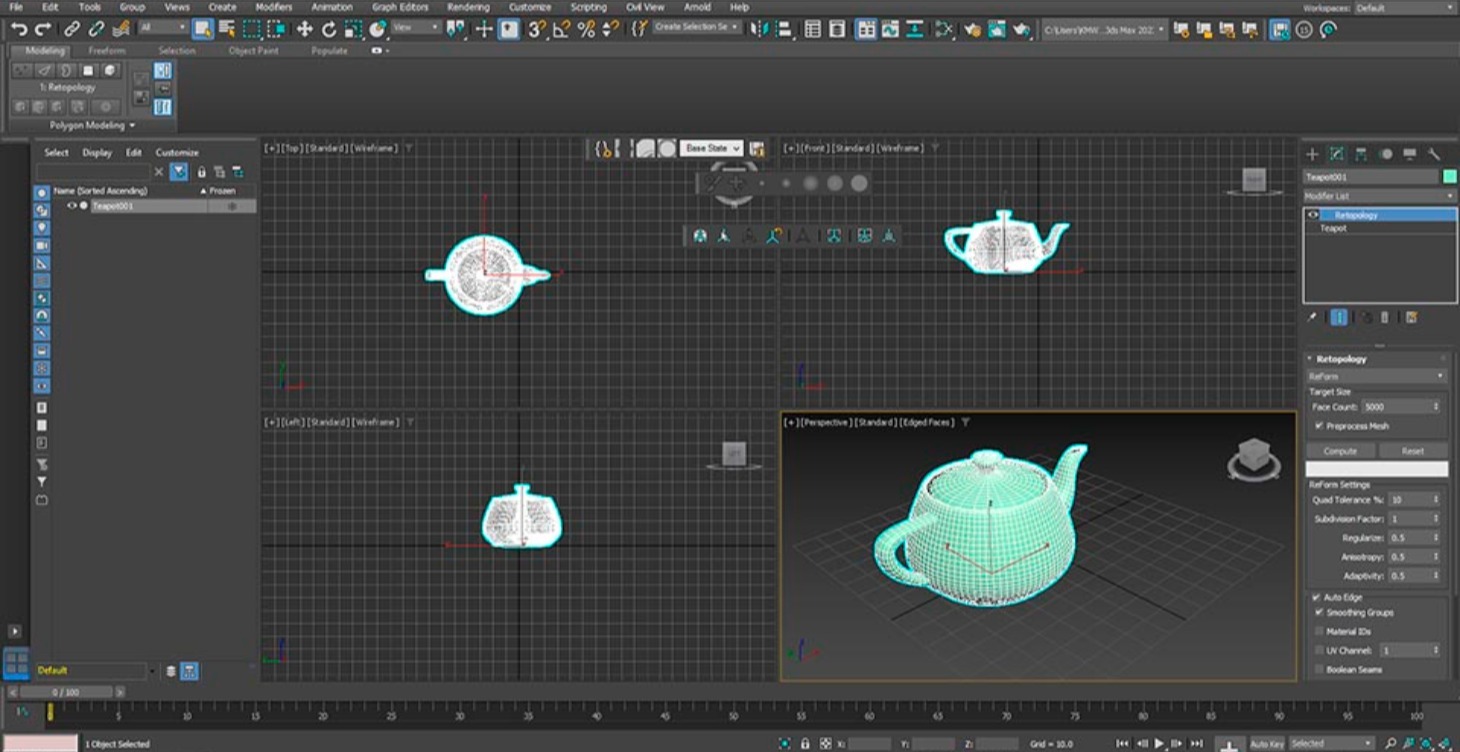Open the Modifier List dropdown
The height and width of the screenshot is (752, 1460).
1378,196
